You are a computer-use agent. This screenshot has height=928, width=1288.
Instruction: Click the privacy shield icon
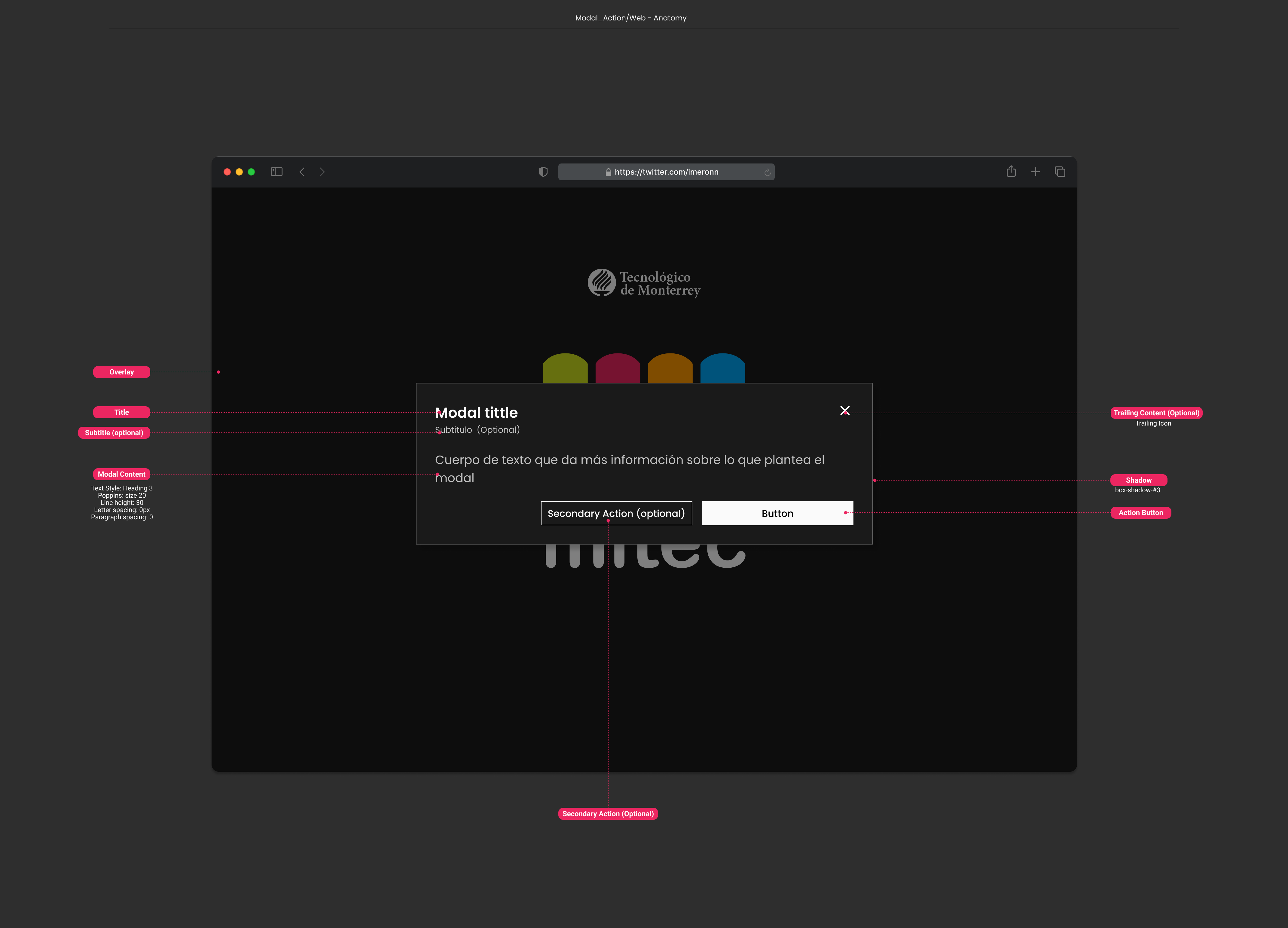tap(543, 172)
